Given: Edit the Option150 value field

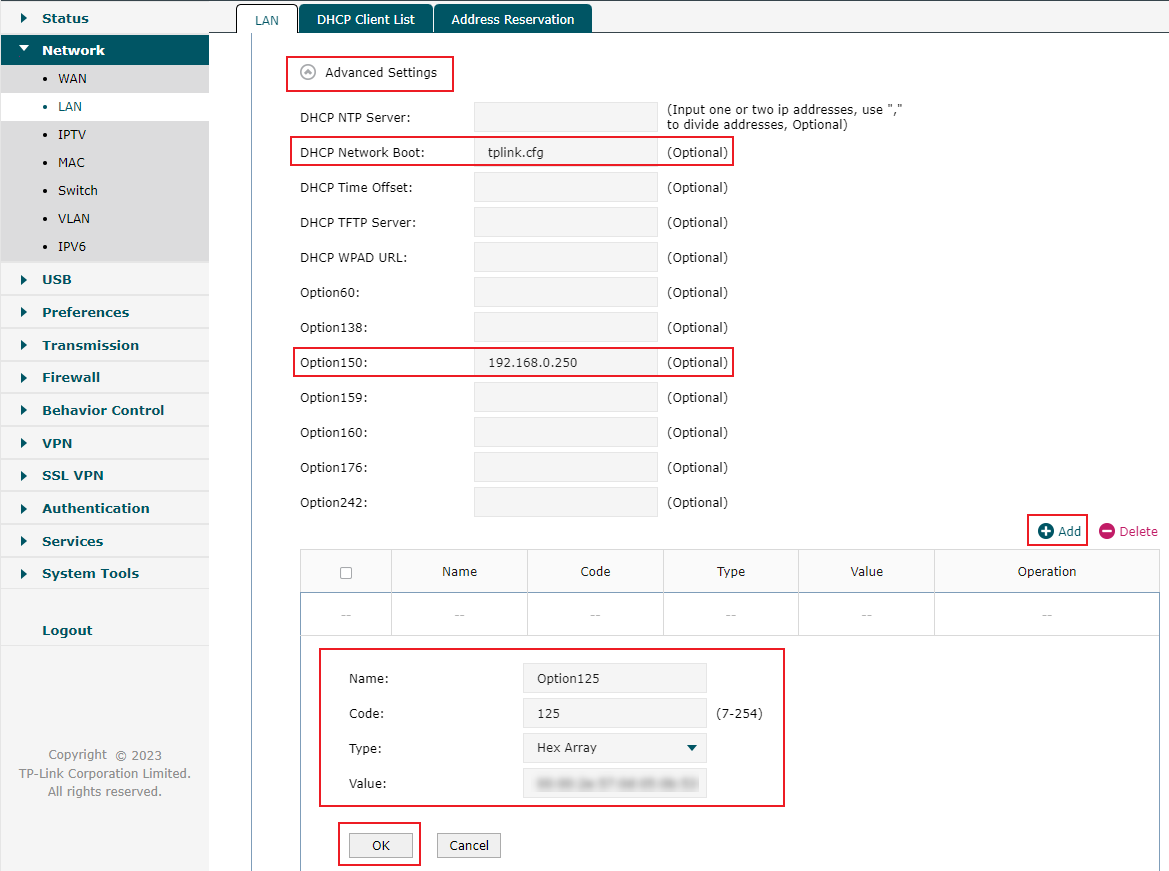Looking at the screenshot, I should coord(565,362).
